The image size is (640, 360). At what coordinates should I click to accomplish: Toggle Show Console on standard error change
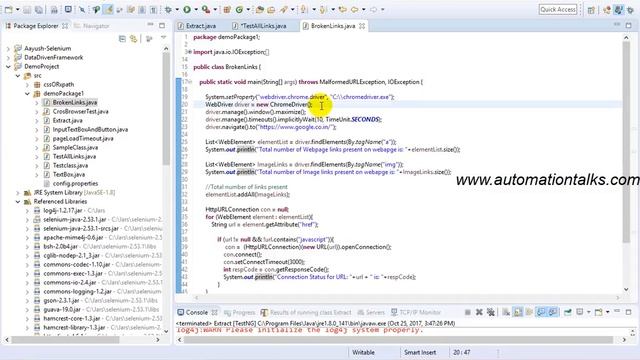(x=553, y=312)
